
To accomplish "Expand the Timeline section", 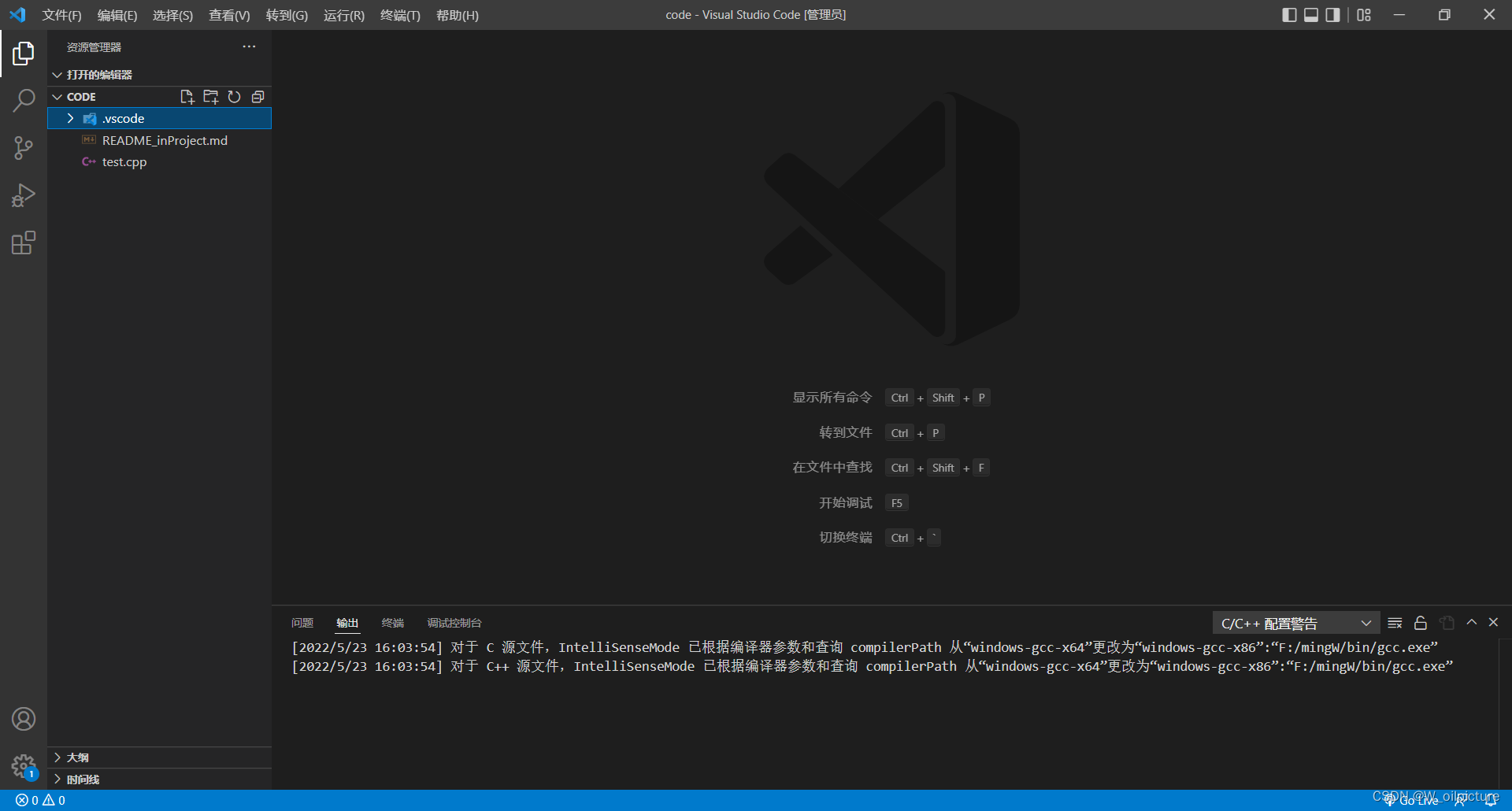I will (x=159, y=780).
